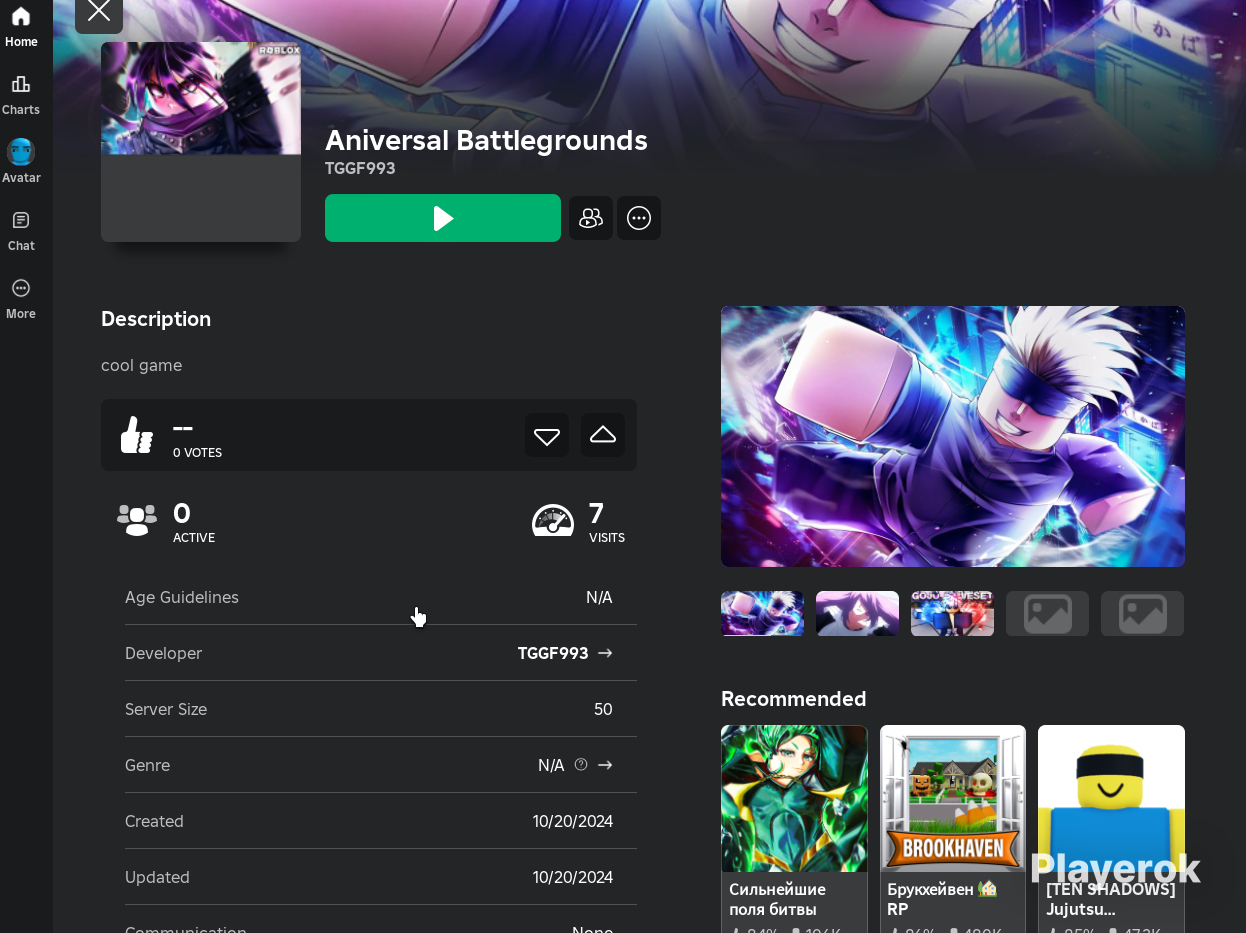Open recommended TEN SHADOWS Jujutsu card
The image size is (1246, 933).
[1111, 829]
